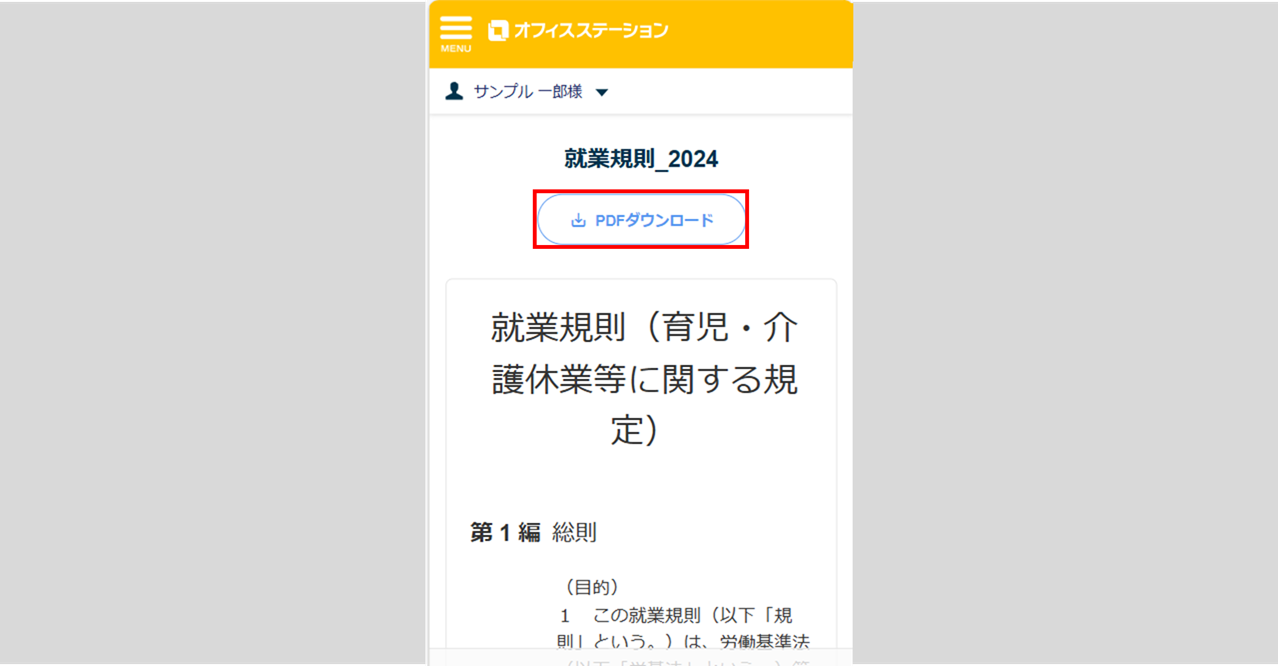Click the Office Station square logo icon
Viewport: 1278px width, 666px height.
[498, 31]
